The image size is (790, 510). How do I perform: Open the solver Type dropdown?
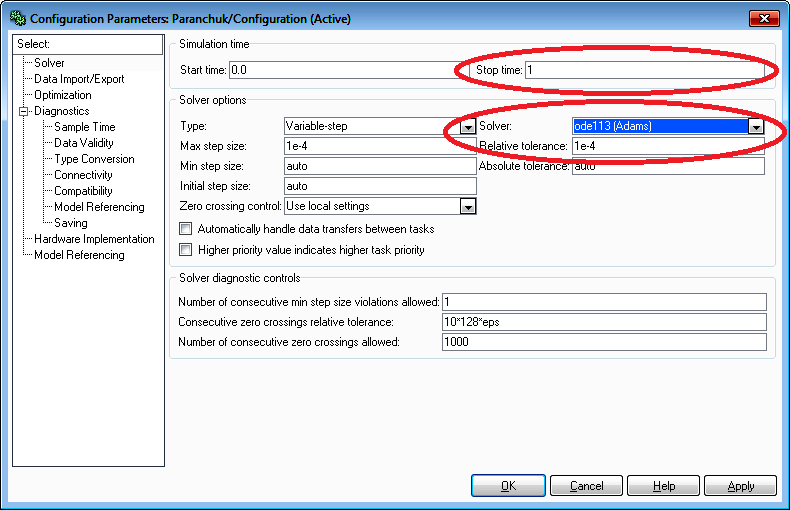[468, 126]
